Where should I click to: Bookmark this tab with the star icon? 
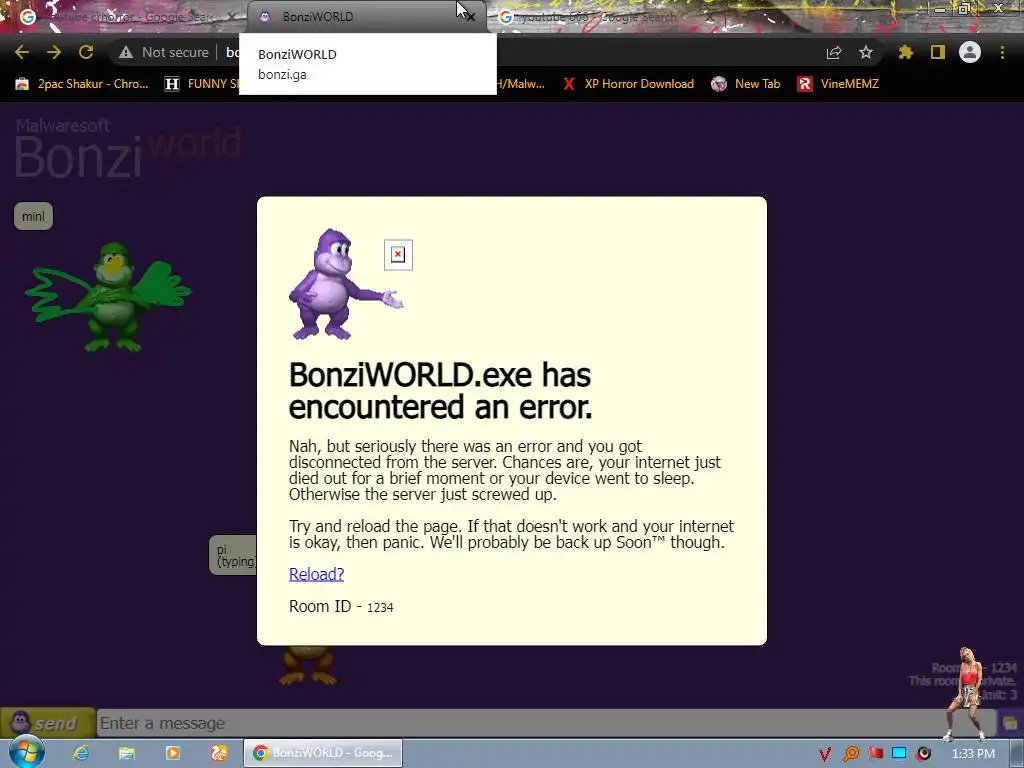[866, 52]
